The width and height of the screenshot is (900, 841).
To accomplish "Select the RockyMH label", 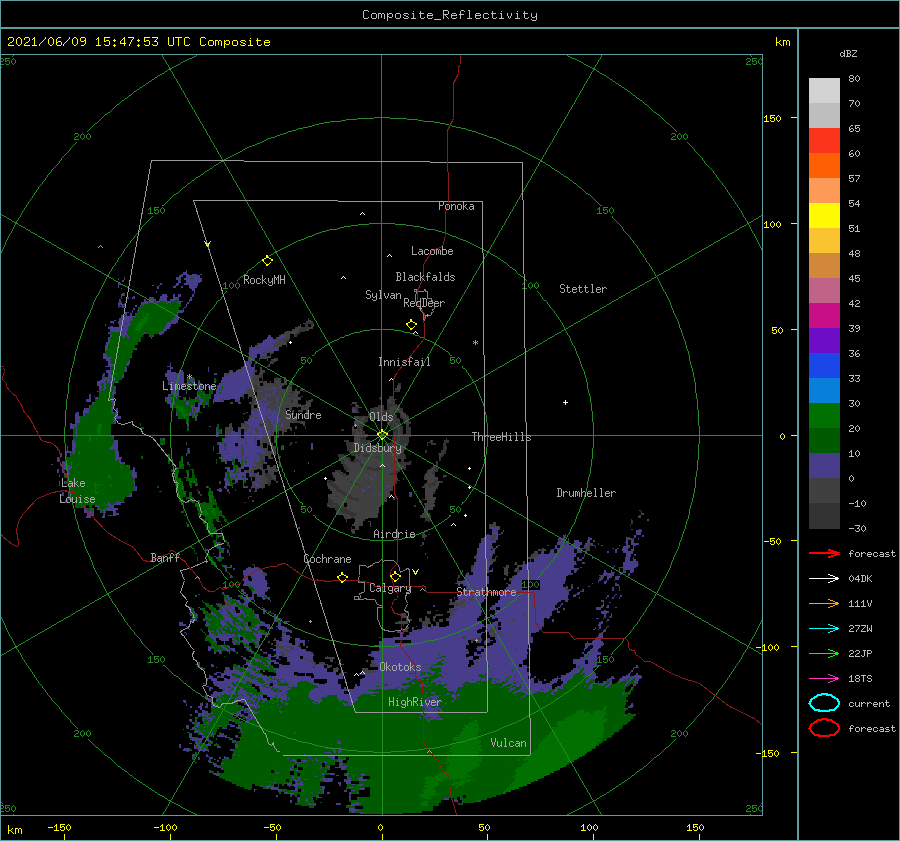I will coord(264,280).
